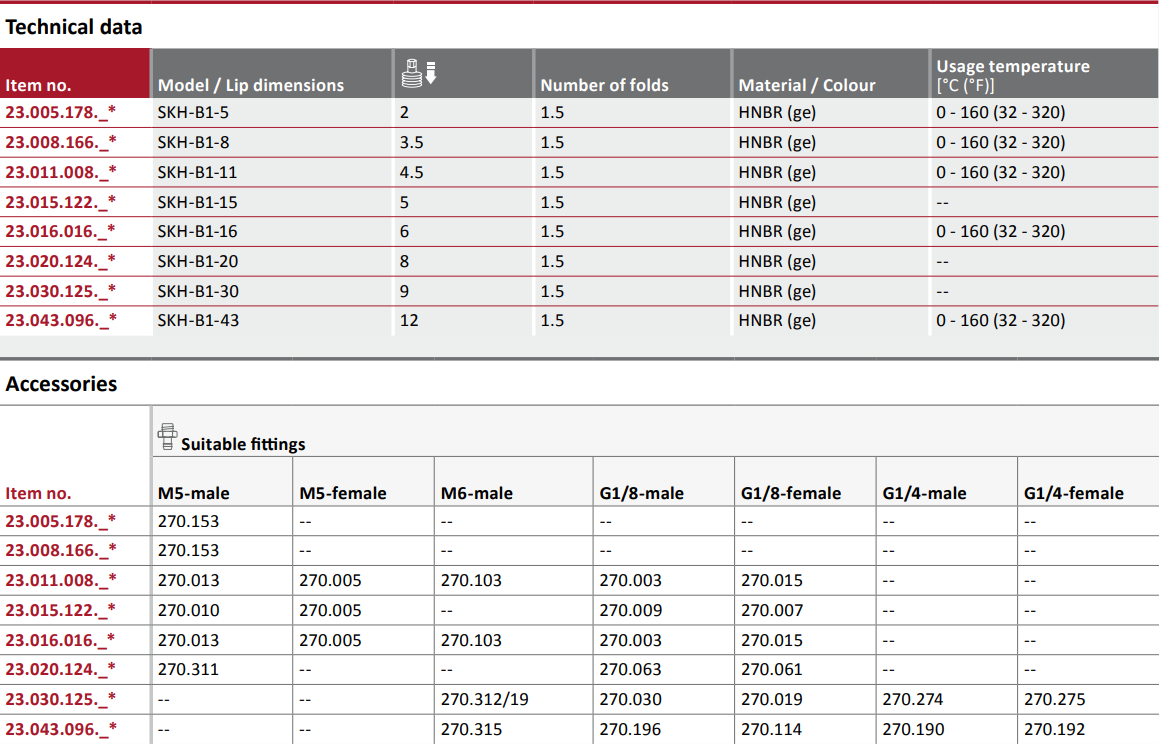Click the stroke icon in the technical data header
Screen dimensions: 1159x744
[x=418, y=74]
